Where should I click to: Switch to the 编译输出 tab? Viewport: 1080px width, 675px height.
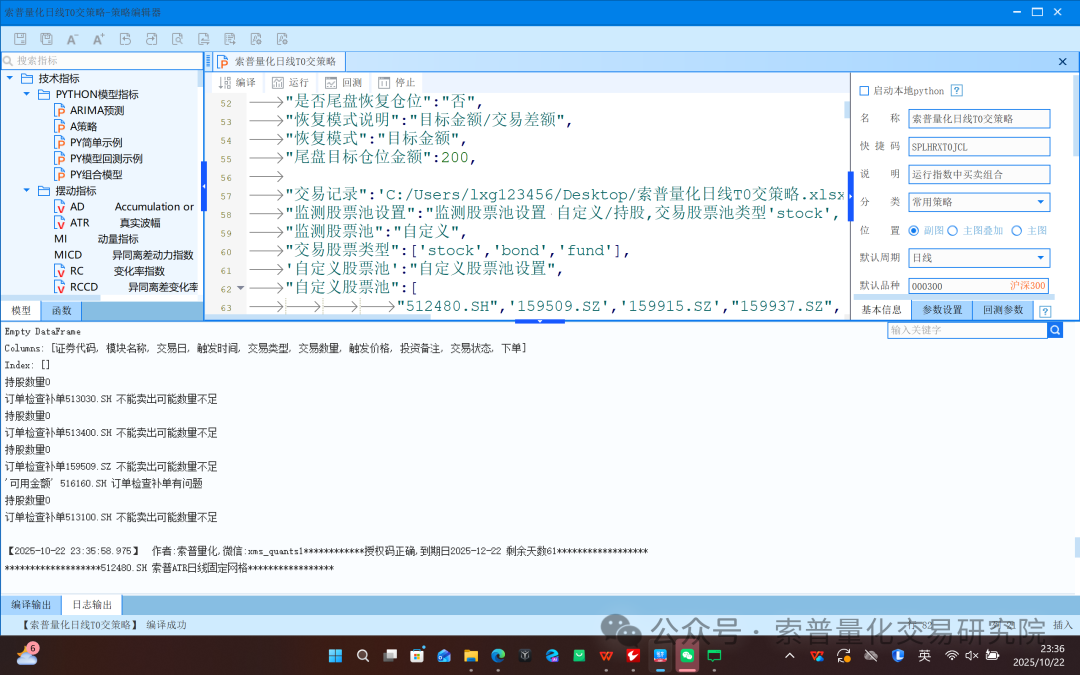(x=30, y=604)
